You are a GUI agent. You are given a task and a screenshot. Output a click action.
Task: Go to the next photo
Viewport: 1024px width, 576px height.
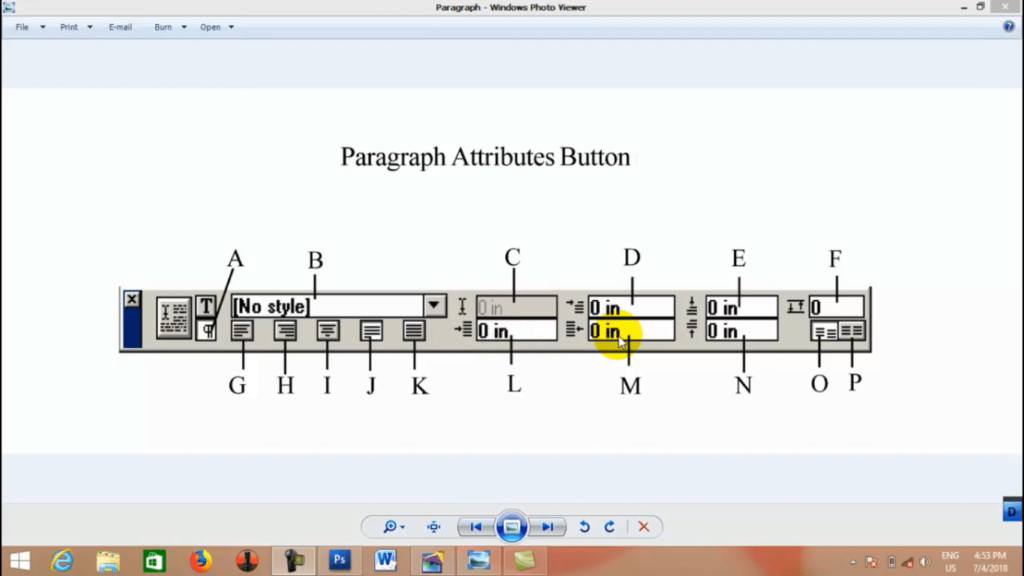coord(547,526)
